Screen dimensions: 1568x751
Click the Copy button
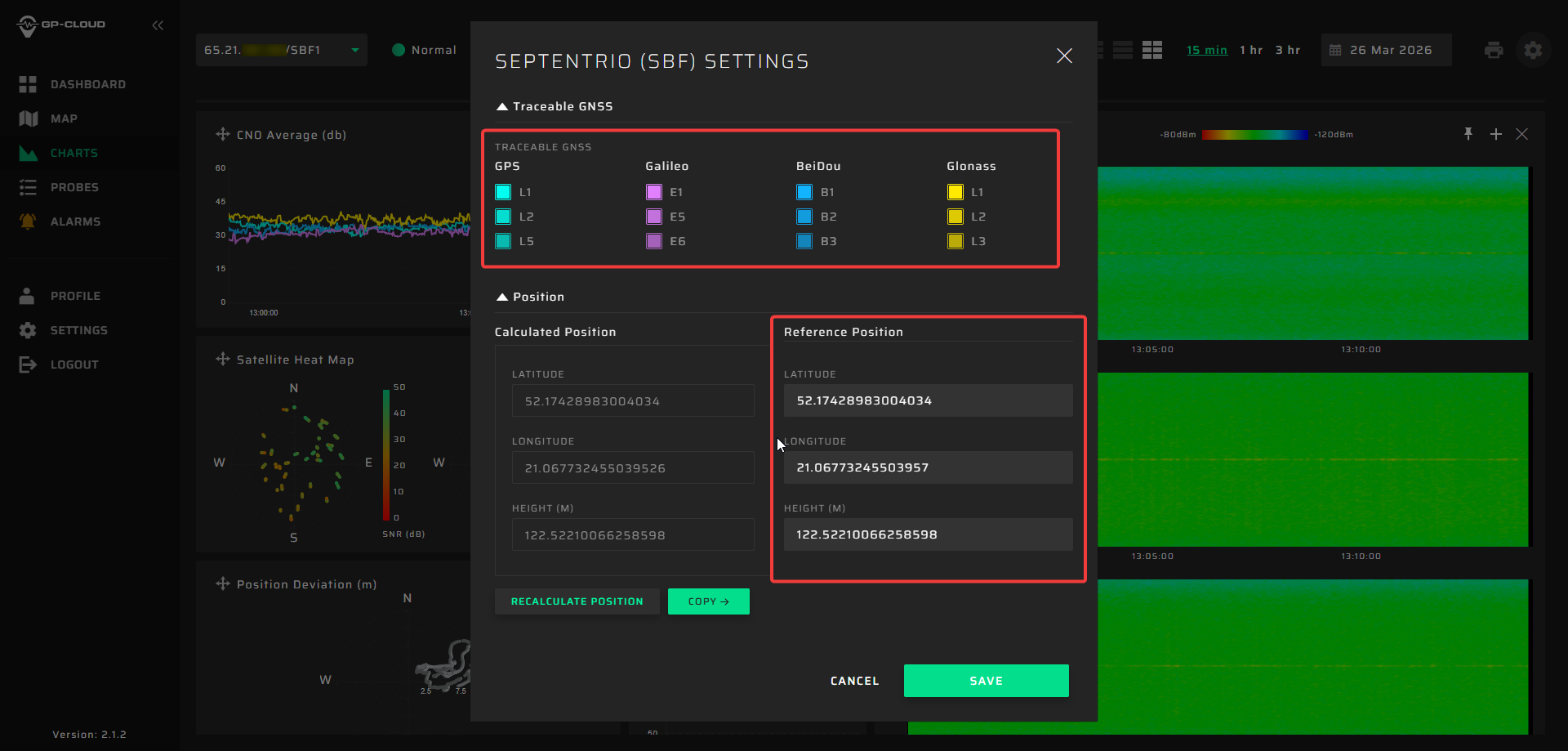click(x=709, y=601)
